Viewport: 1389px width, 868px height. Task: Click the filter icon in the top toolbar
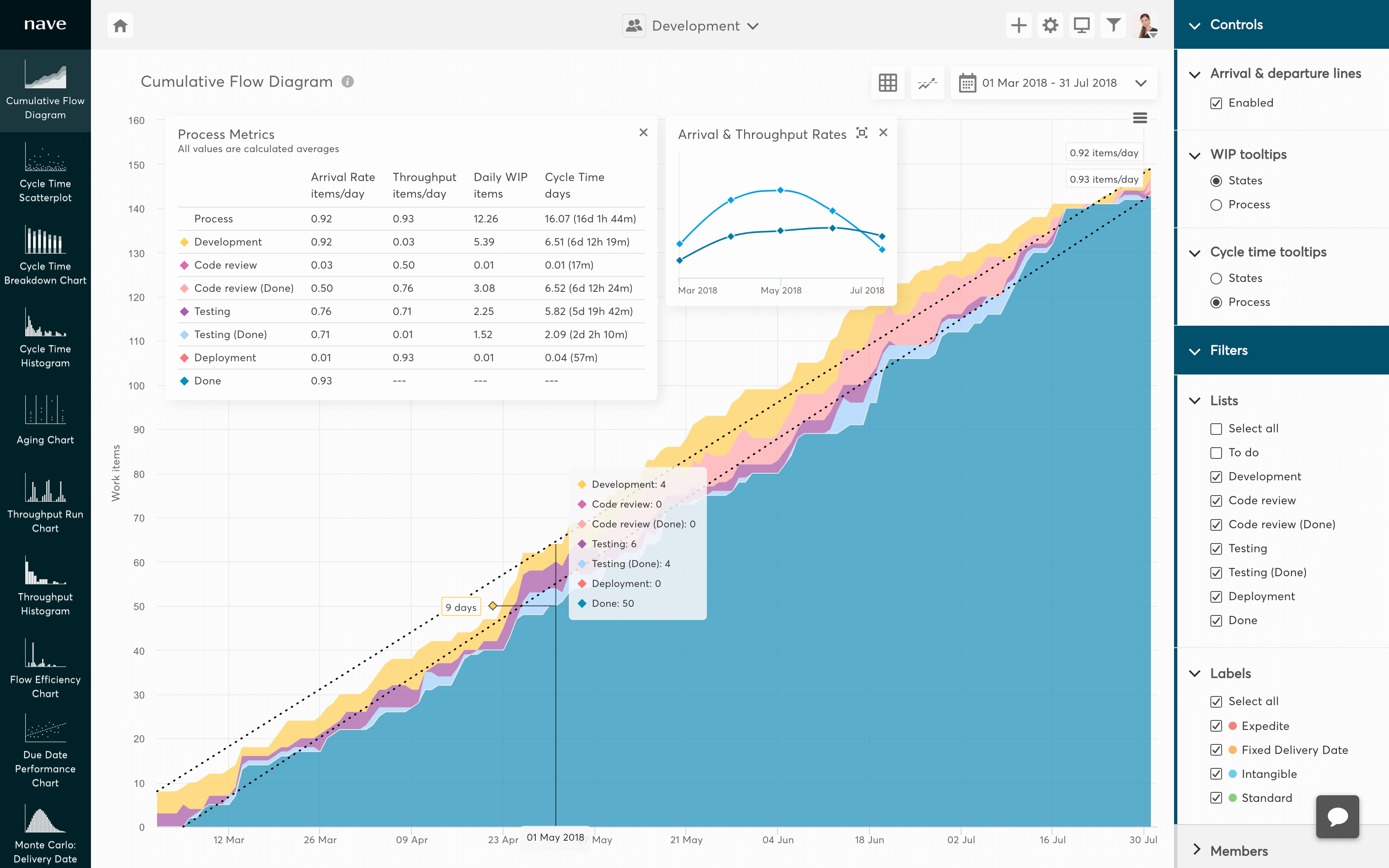coord(1113,25)
